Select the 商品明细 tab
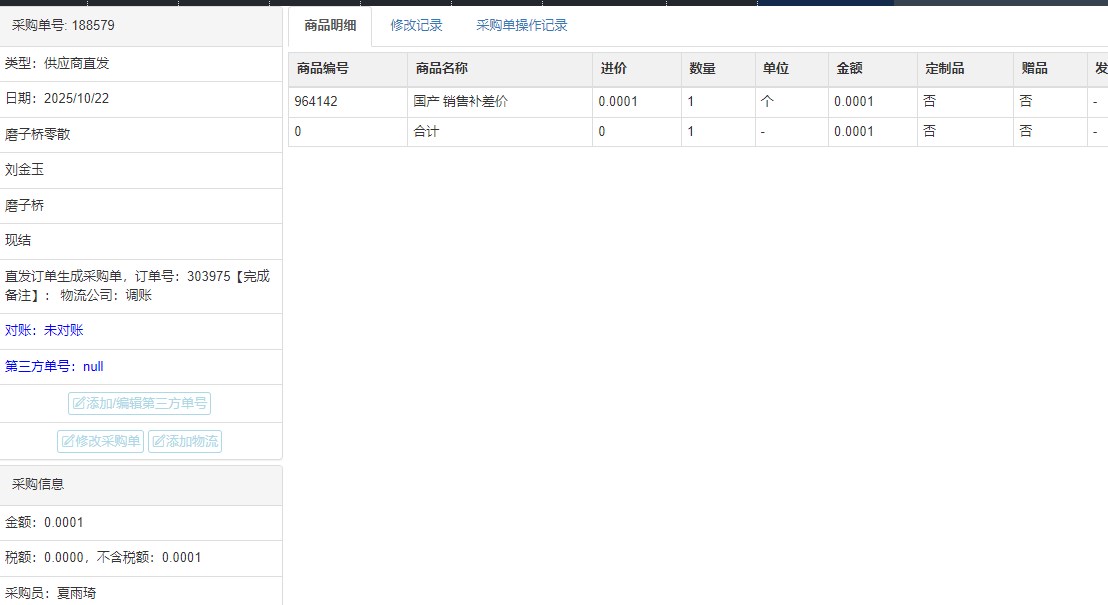This screenshot has width=1108, height=605. 330,26
